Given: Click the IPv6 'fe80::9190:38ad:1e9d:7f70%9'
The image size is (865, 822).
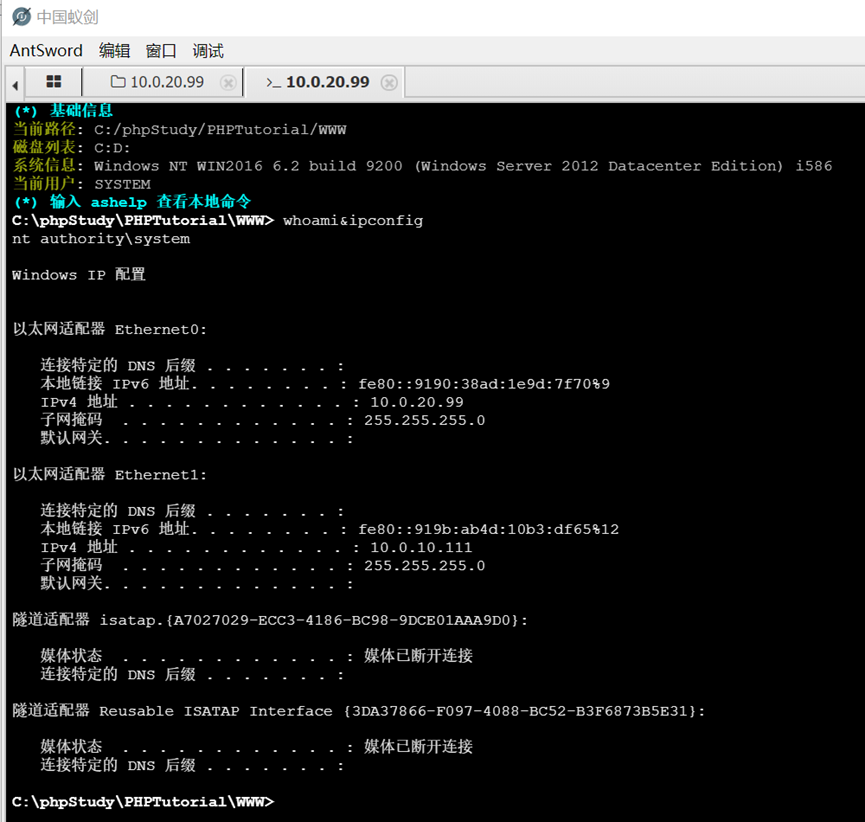Looking at the screenshot, I should pyautogui.click(x=484, y=384).
